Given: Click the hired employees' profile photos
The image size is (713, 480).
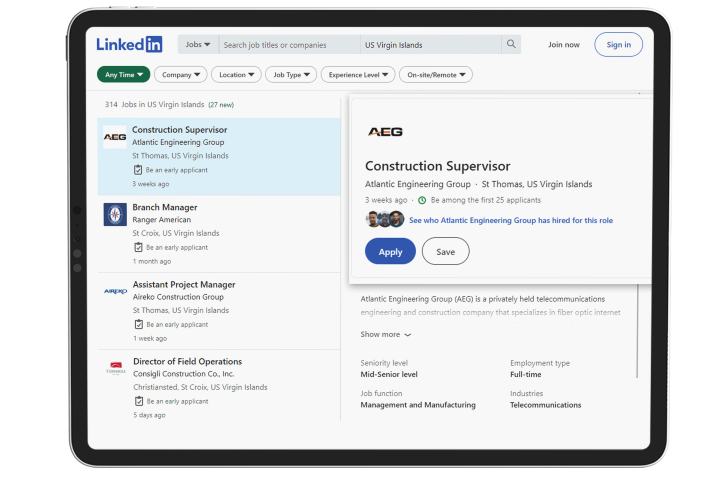Looking at the screenshot, I should (385, 220).
